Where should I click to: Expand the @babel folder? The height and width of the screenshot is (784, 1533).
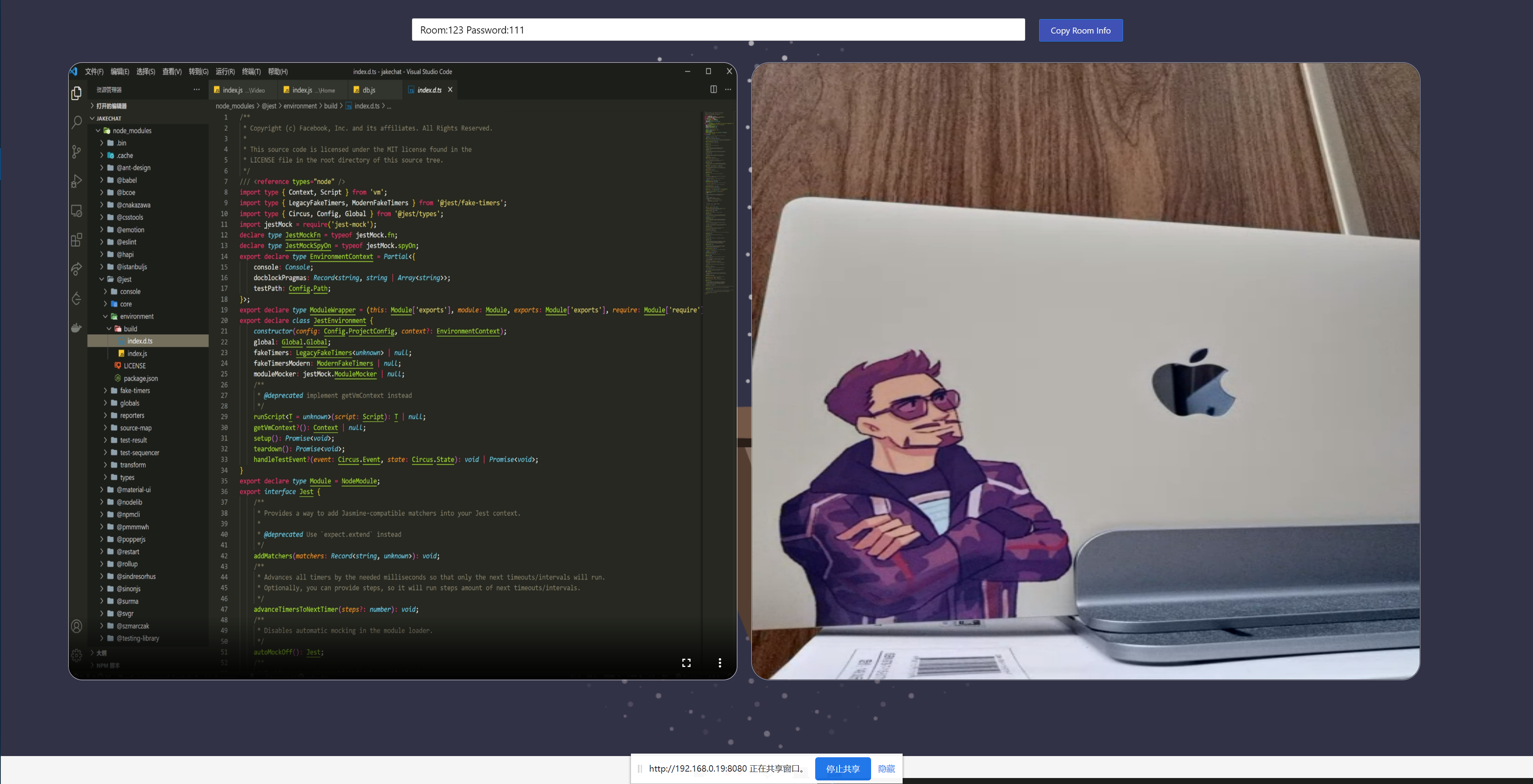pos(126,180)
